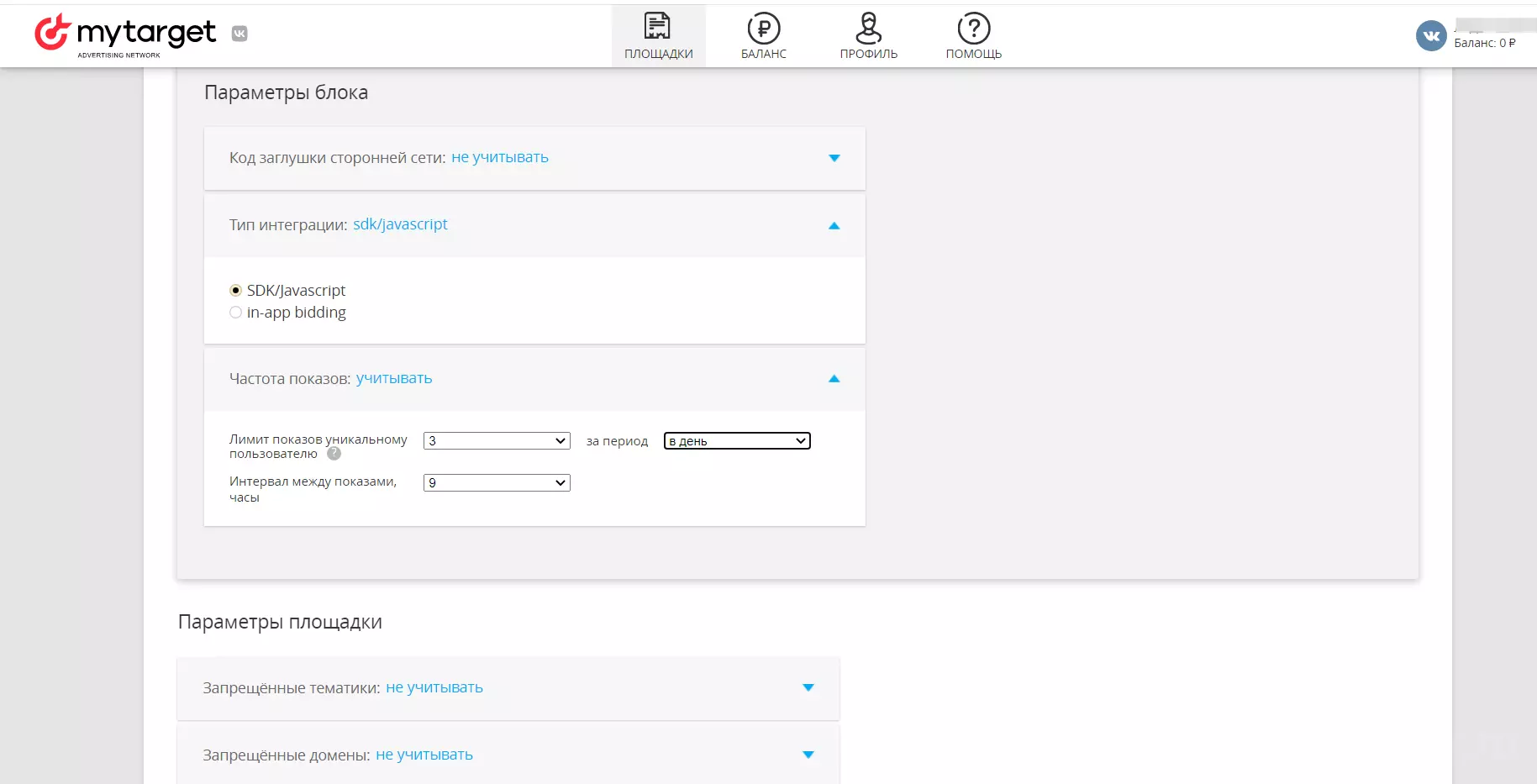Open the Помощь question mark icon
Viewport: 1537px width, 784px height.
point(974,29)
